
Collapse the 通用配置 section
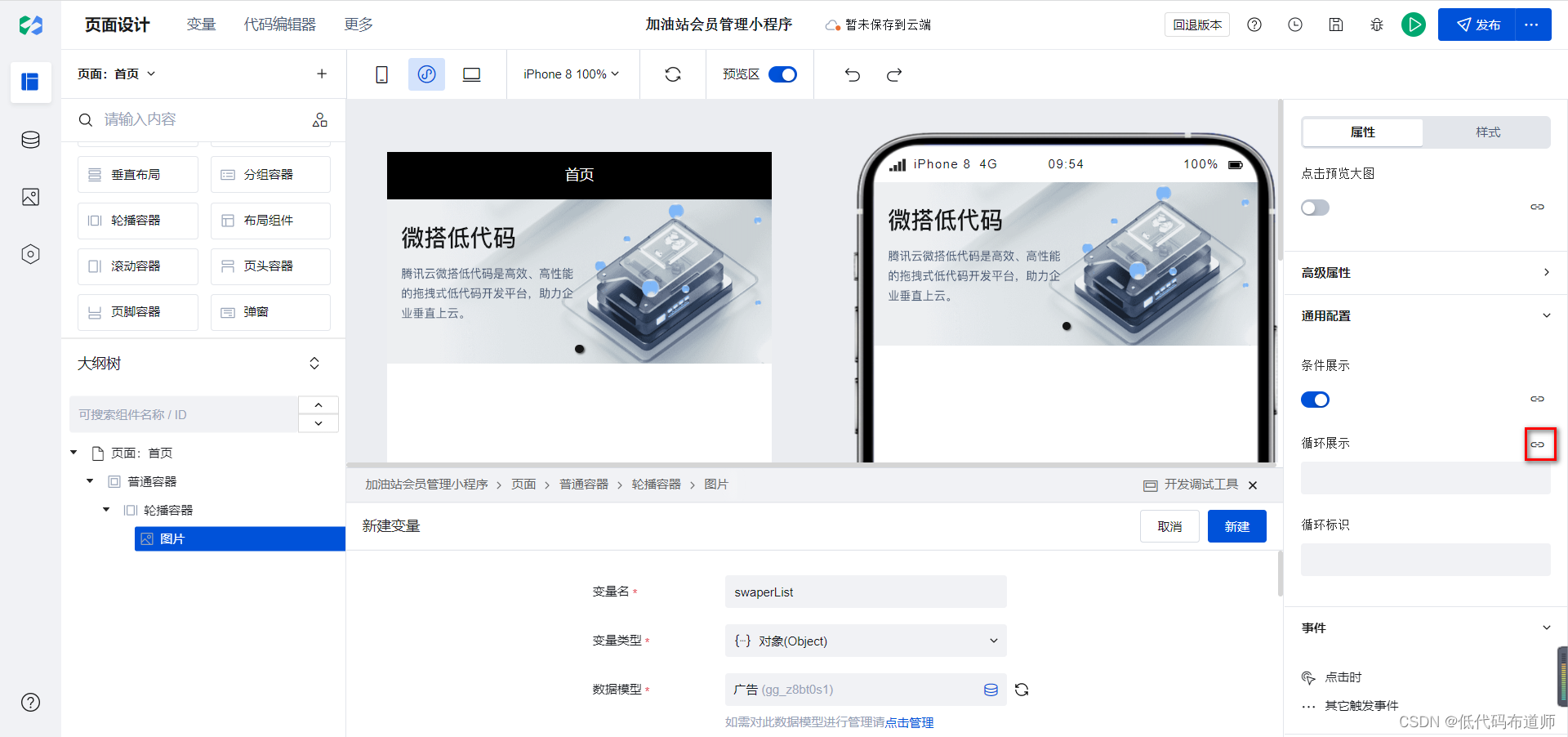1425,315
